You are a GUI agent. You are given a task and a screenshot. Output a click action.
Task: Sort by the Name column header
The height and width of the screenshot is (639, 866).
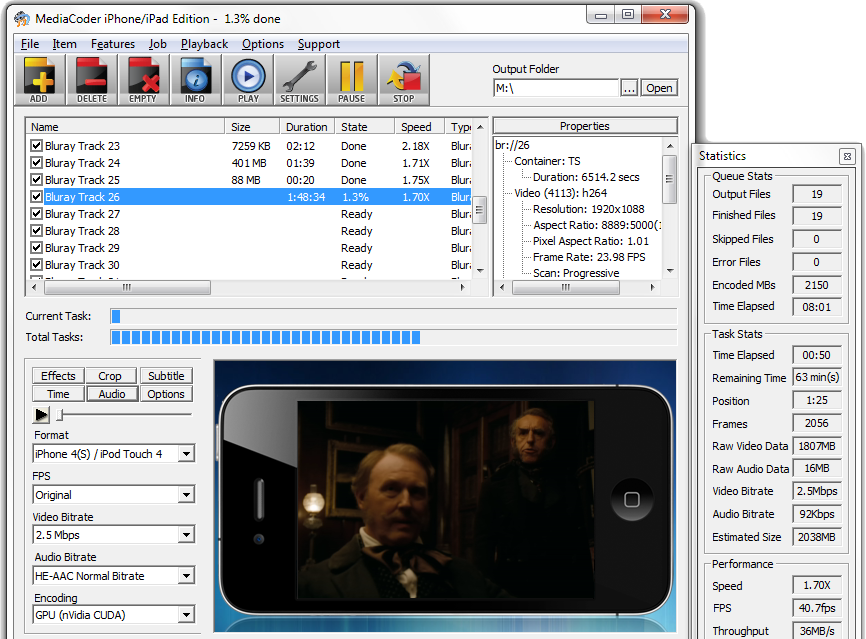(125, 127)
